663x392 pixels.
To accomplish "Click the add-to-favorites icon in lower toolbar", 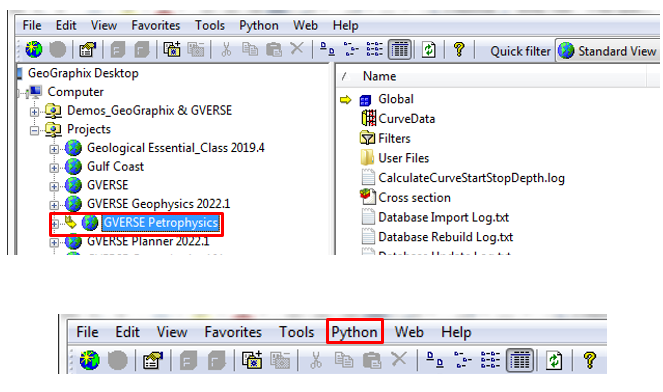I will 252,360.
